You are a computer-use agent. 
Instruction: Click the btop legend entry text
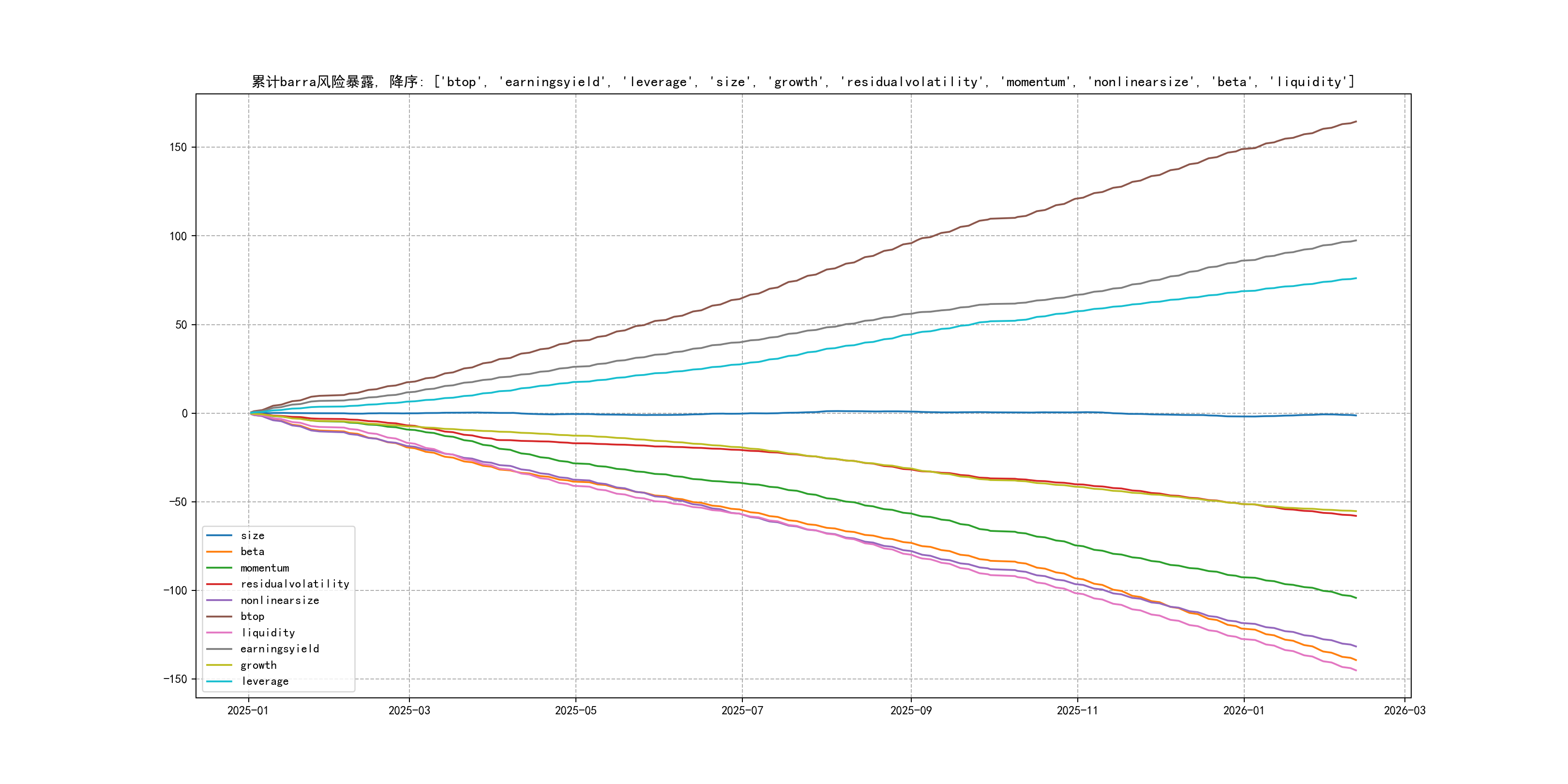click(x=252, y=617)
